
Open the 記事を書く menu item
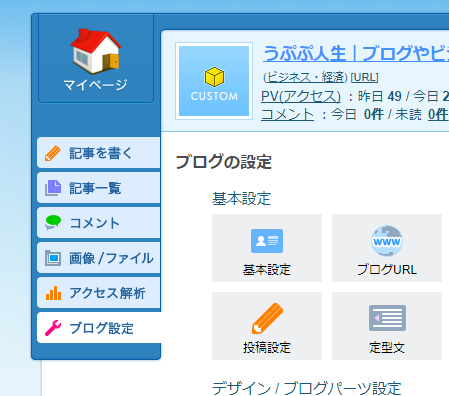tap(99, 153)
